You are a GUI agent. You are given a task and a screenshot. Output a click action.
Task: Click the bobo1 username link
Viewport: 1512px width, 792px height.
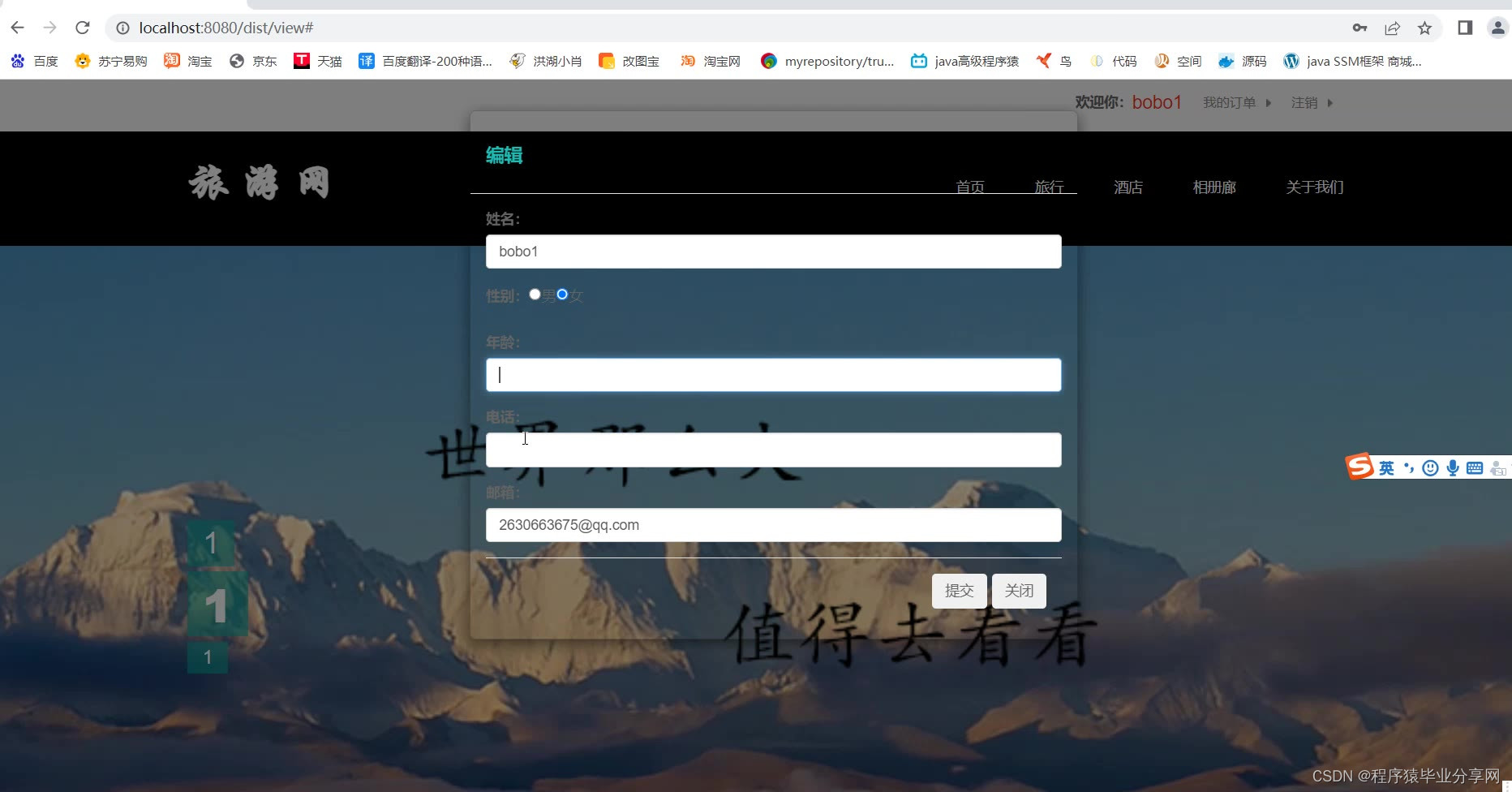1157,102
